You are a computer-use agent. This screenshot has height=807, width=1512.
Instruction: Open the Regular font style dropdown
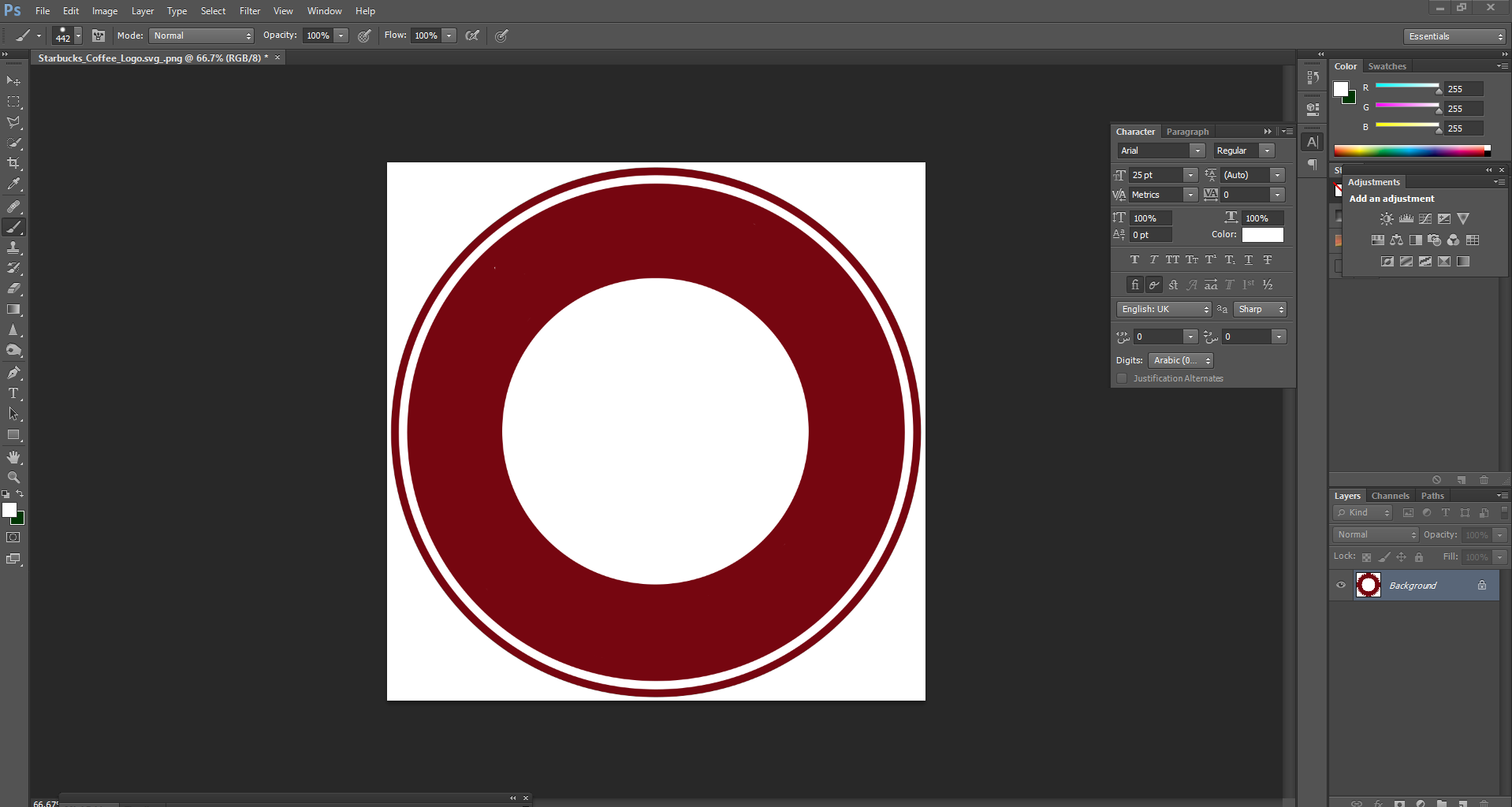click(x=1267, y=151)
